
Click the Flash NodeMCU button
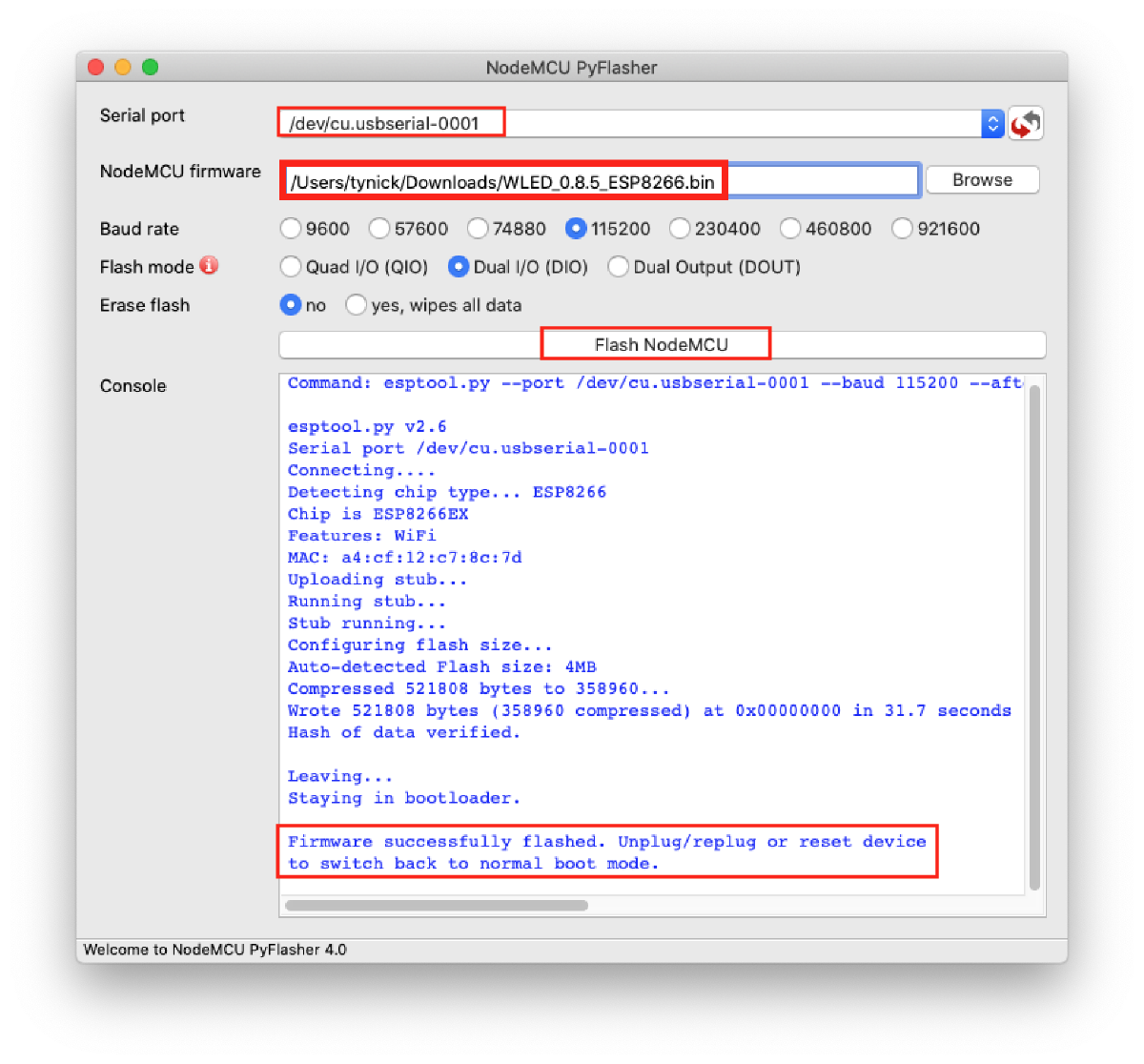point(662,344)
